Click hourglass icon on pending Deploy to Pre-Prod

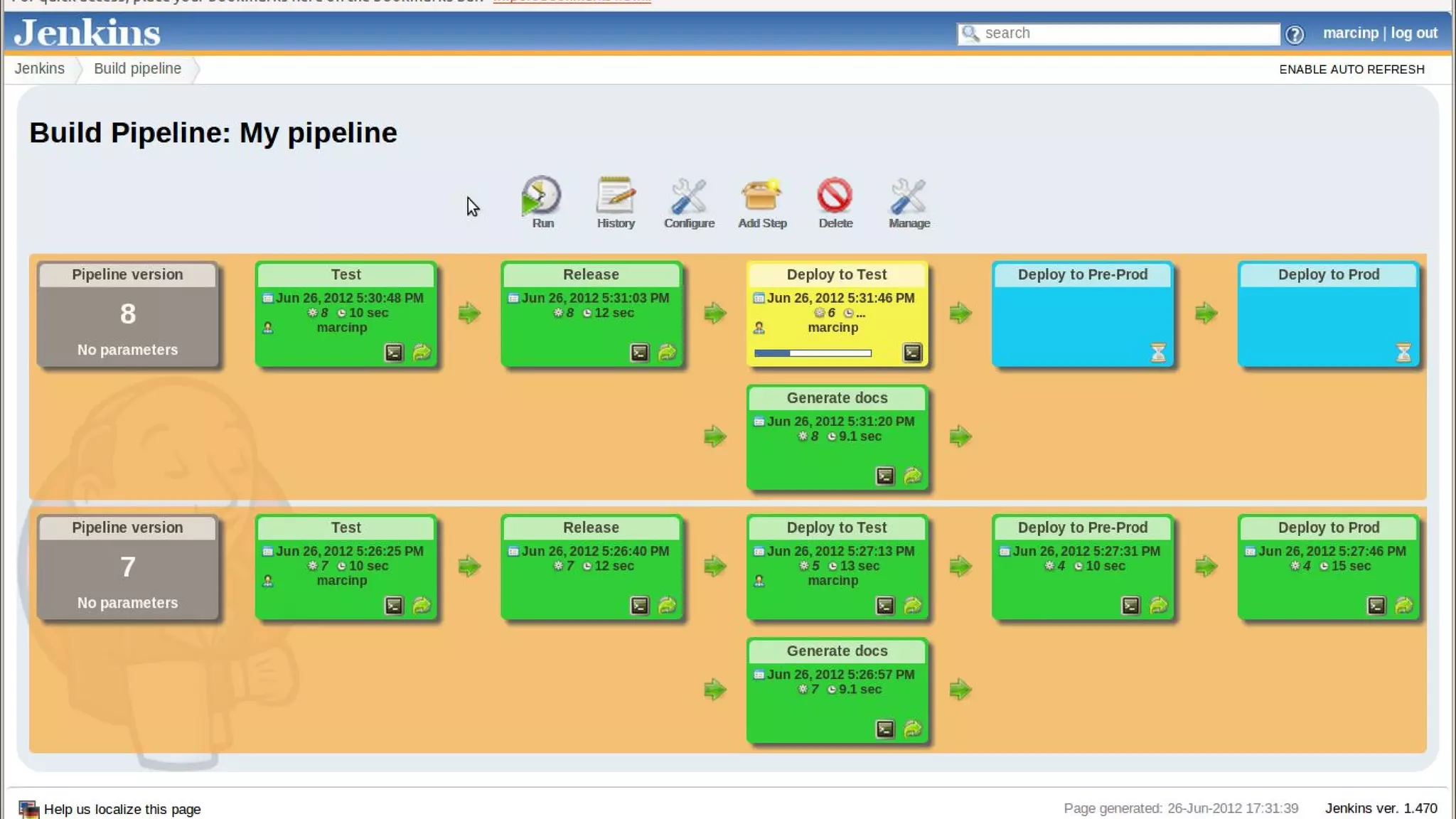coord(1158,352)
